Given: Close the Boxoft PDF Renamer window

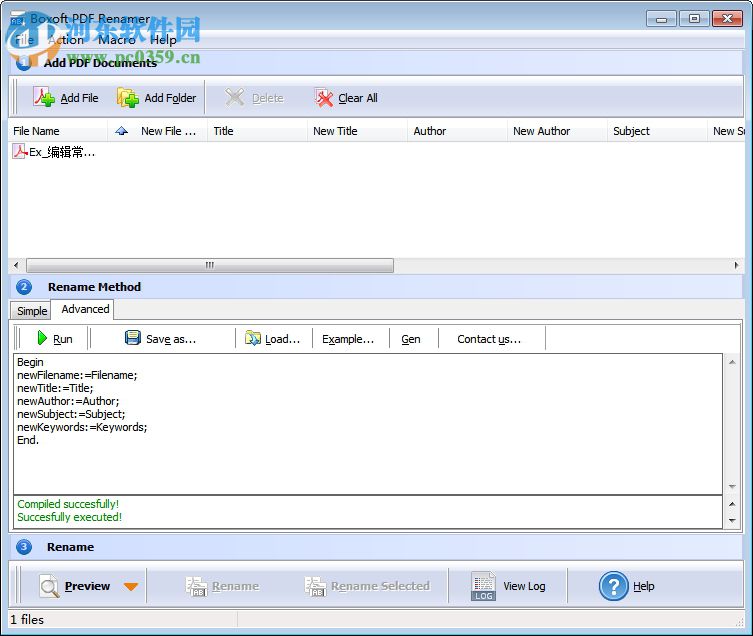Looking at the screenshot, I should tap(727, 19).
